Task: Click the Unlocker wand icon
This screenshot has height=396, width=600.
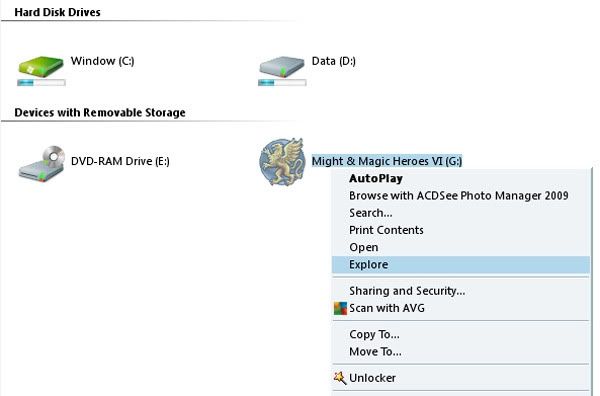Action: pyautogui.click(x=340, y=378)
